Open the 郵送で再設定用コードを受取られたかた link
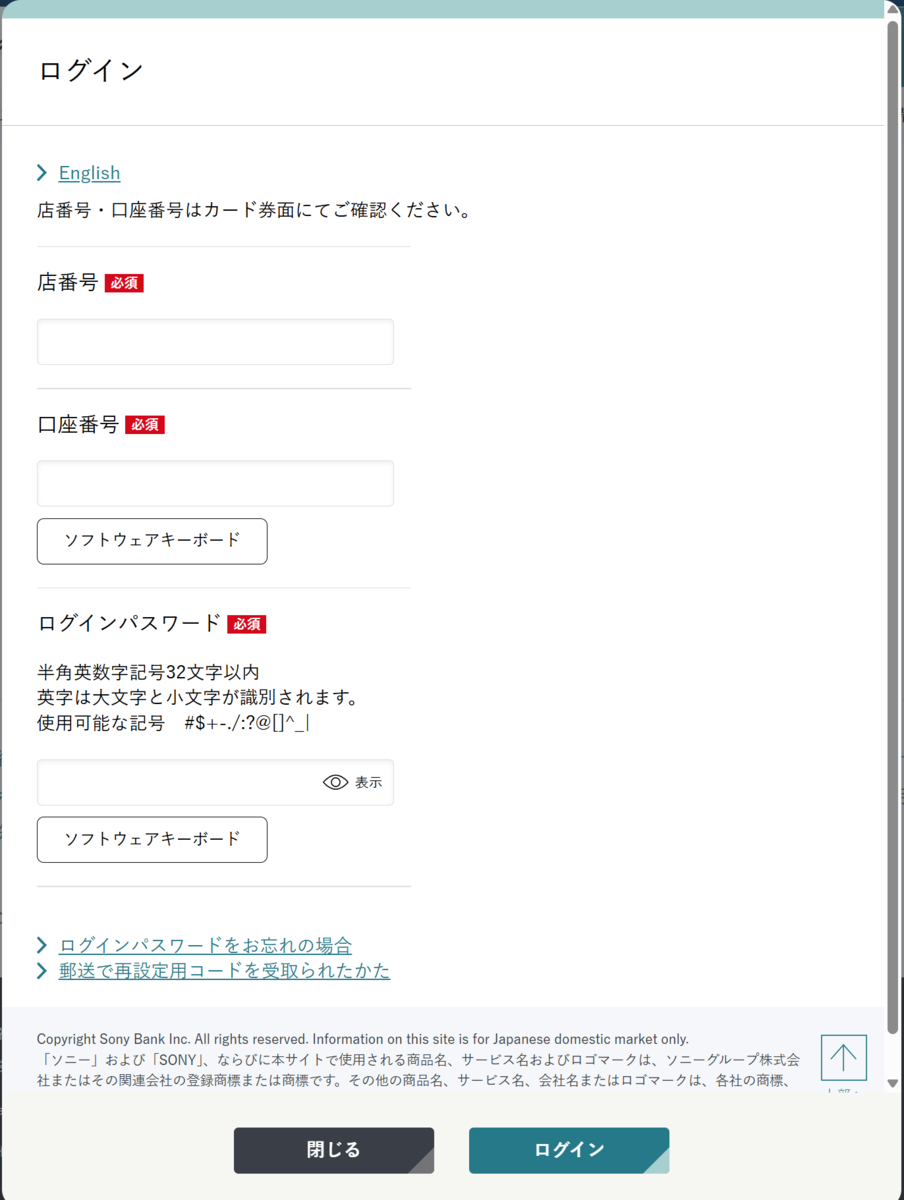The image size is (904, 1200). pyautogui.click(x=225, y=970)
